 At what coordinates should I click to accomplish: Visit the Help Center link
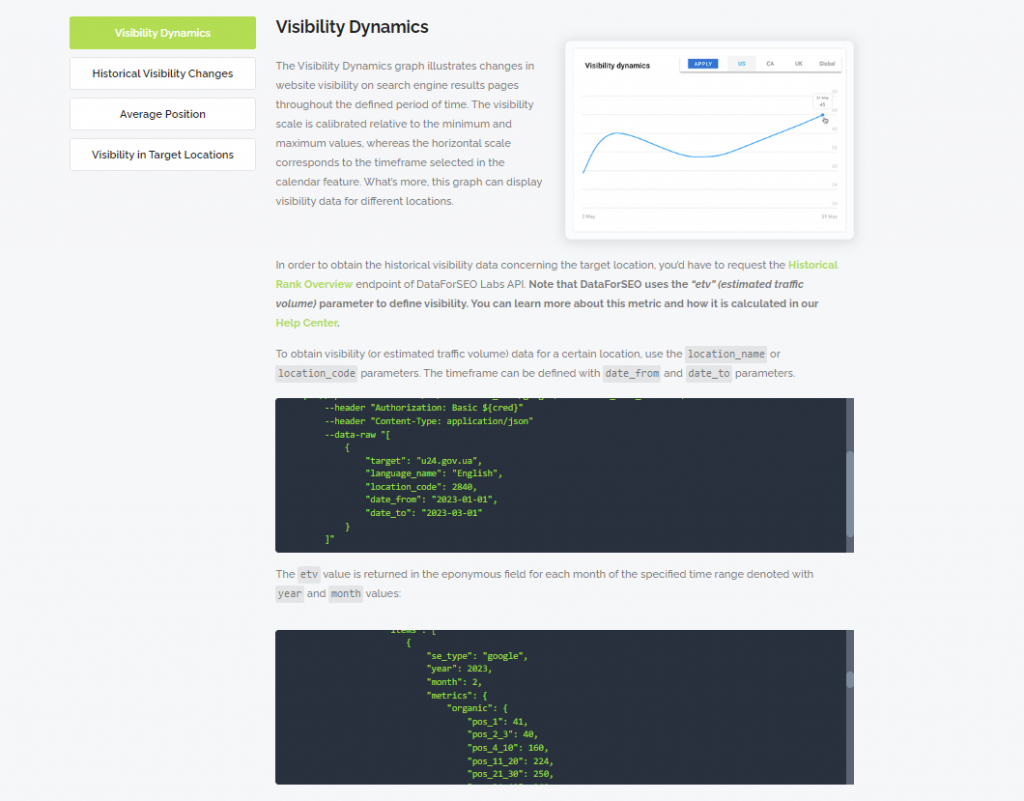click(306, 323)
